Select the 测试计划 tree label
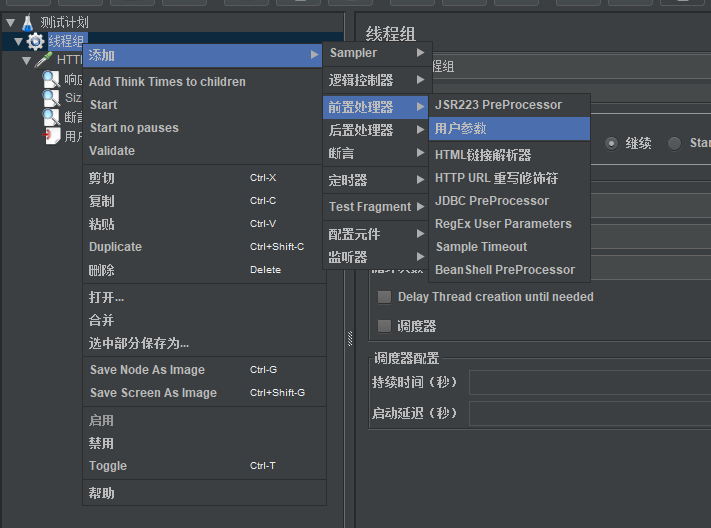 64,22
